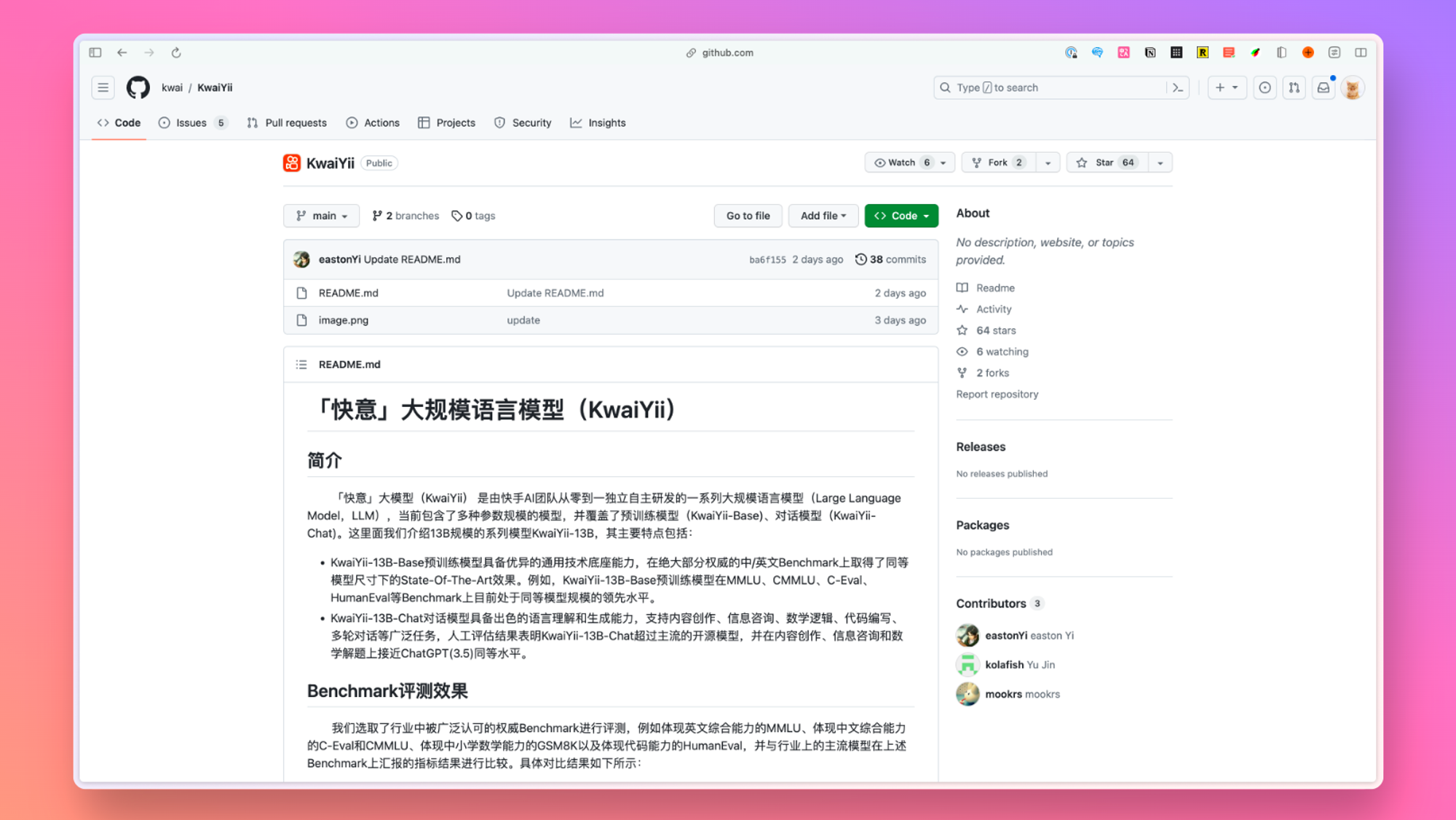Image resolution: width=1456 pixels, height=820 pixels.
Task: Expand the Watch notifications dropdown arrow
Action: click(x=943, y=162)
